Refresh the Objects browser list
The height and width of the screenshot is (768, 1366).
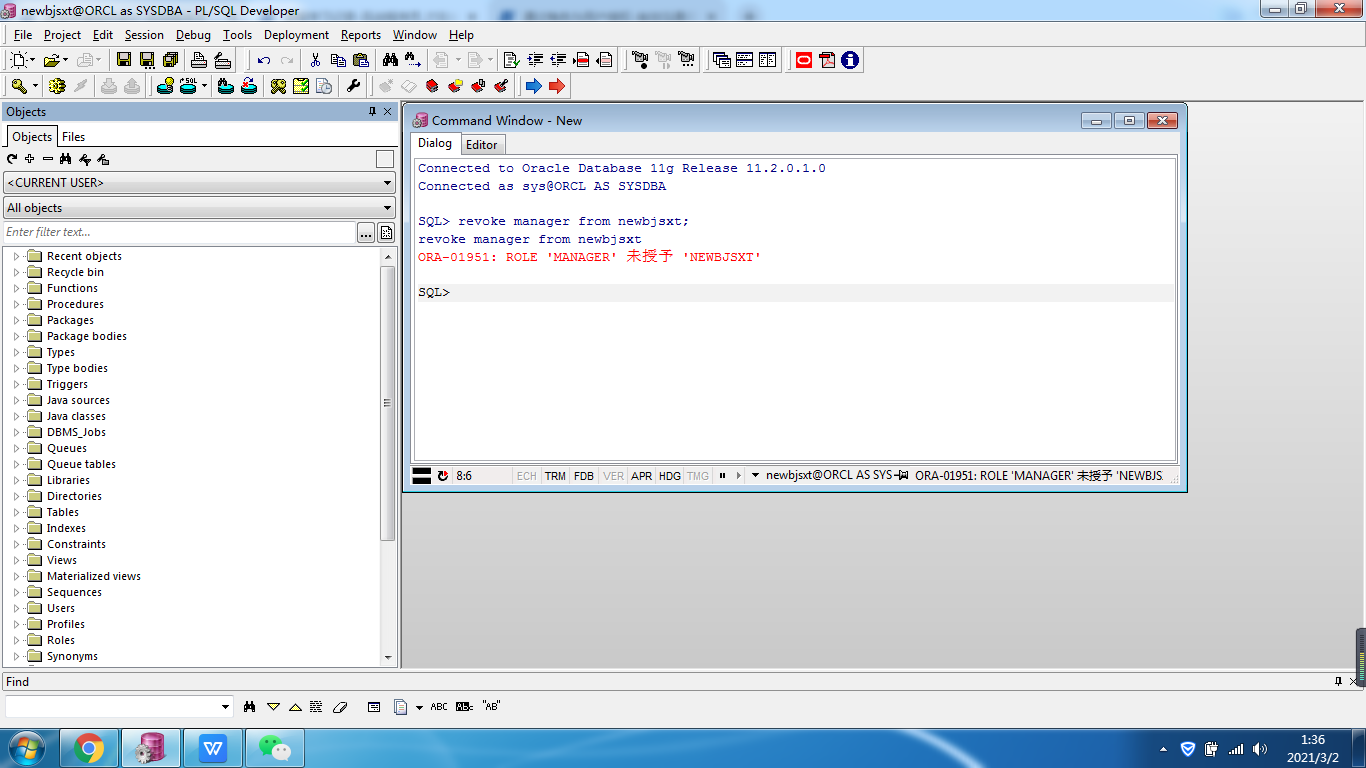(x=12, y=159)
